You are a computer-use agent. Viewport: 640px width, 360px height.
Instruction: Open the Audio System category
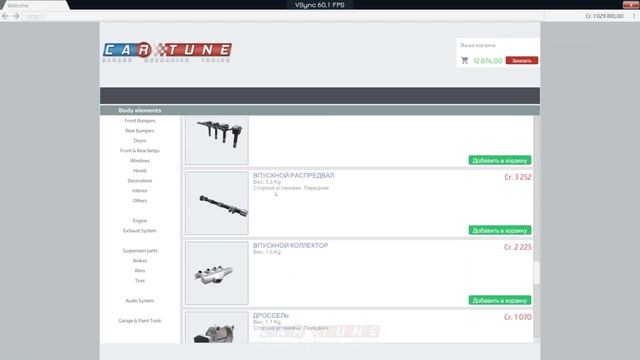pos(140,301)
